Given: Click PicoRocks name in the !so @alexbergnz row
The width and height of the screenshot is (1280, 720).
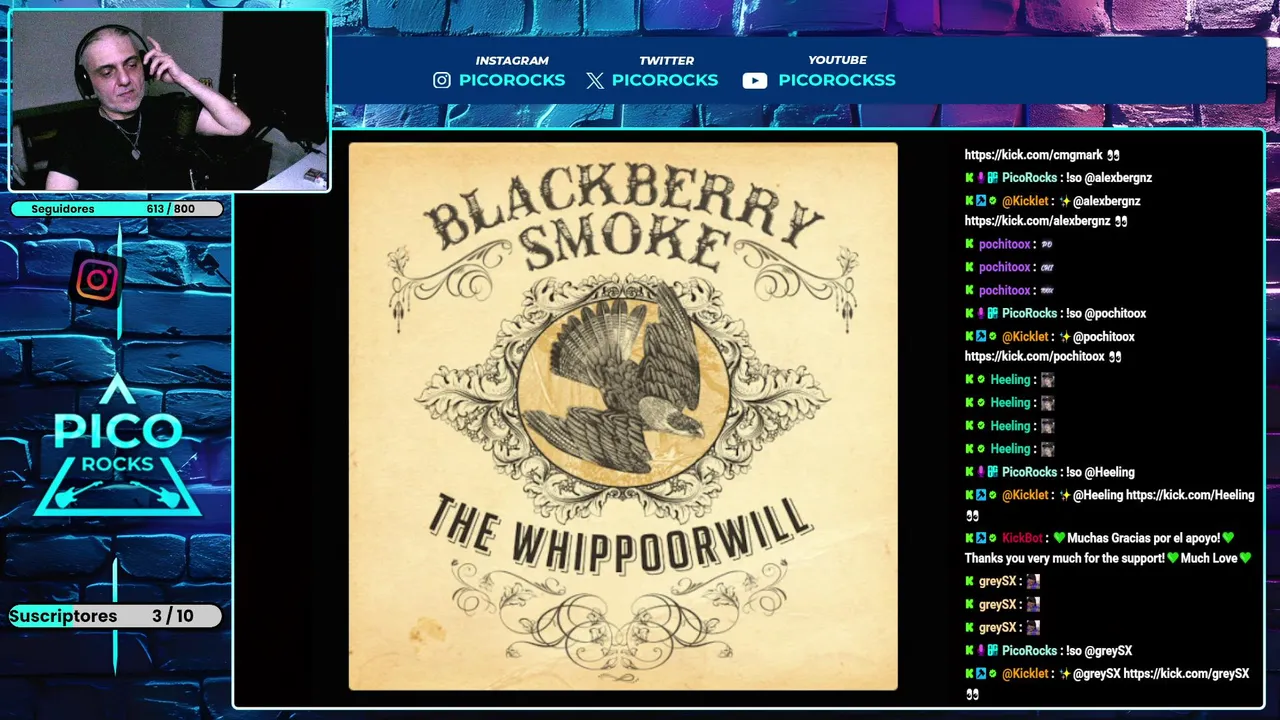Looking at the screenshot, I should pos(1029,178).
